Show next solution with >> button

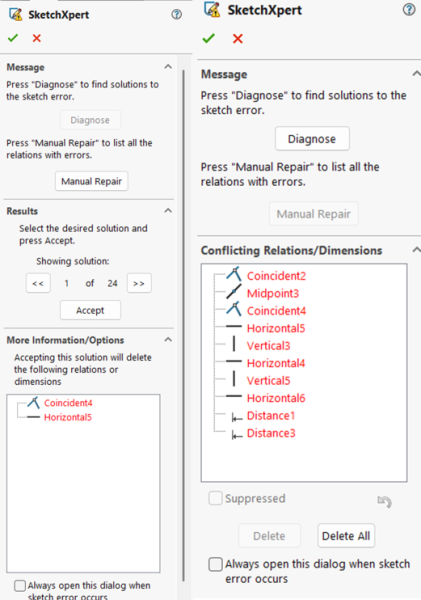139,283
